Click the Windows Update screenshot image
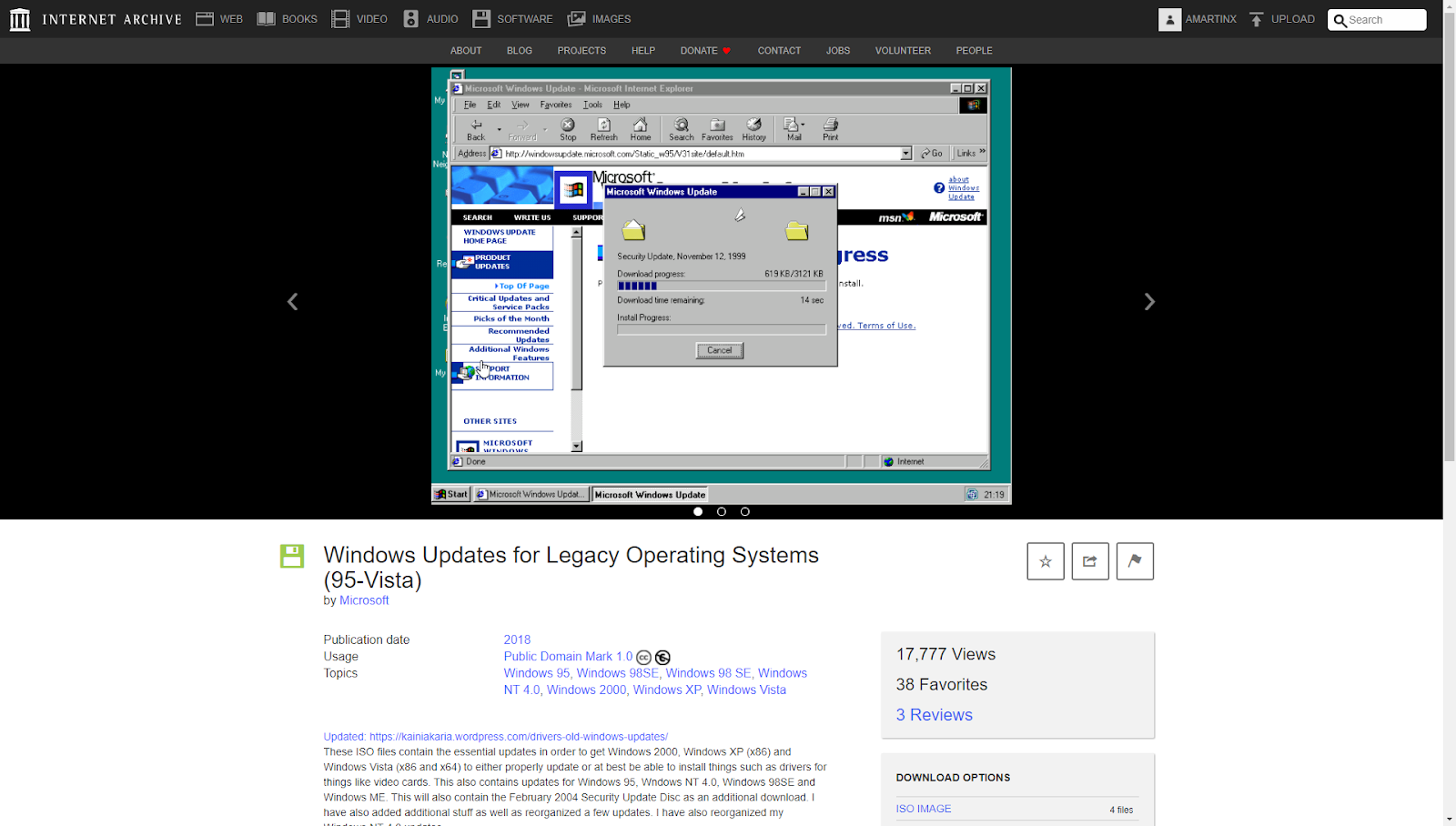Image resolution: width=1456 pixels, height=826 pixels. pos(721,287)
